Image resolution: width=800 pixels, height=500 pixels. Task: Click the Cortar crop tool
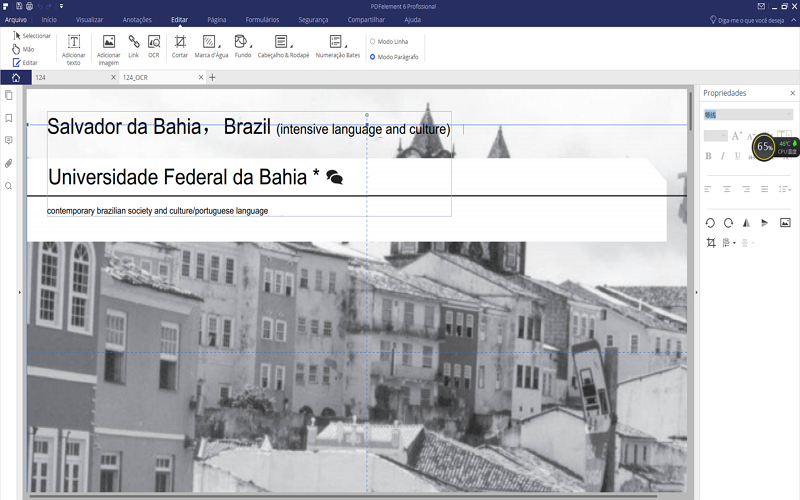click(180, 47)
